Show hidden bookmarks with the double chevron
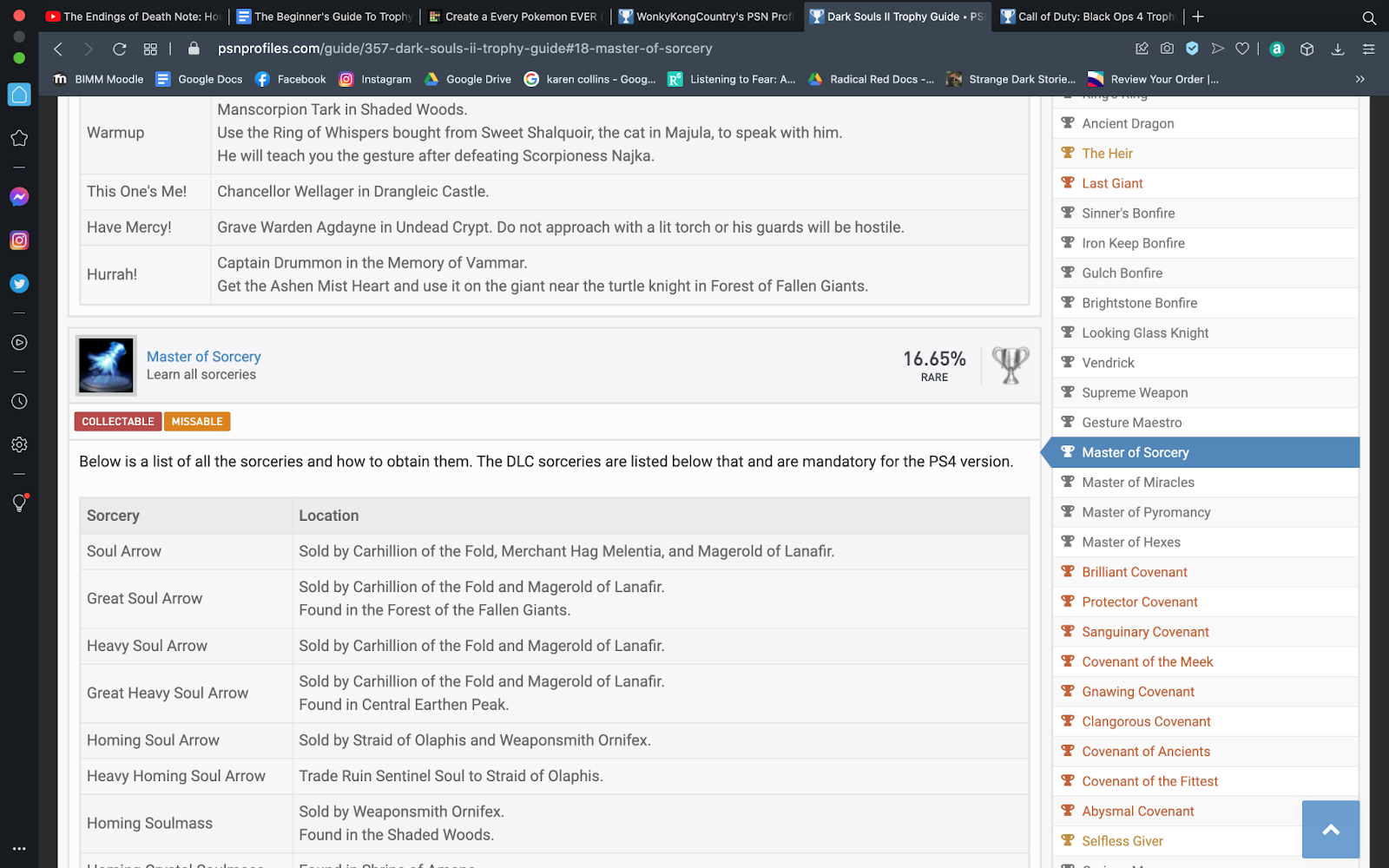The image size is (1389, 868). [1360, 79]
